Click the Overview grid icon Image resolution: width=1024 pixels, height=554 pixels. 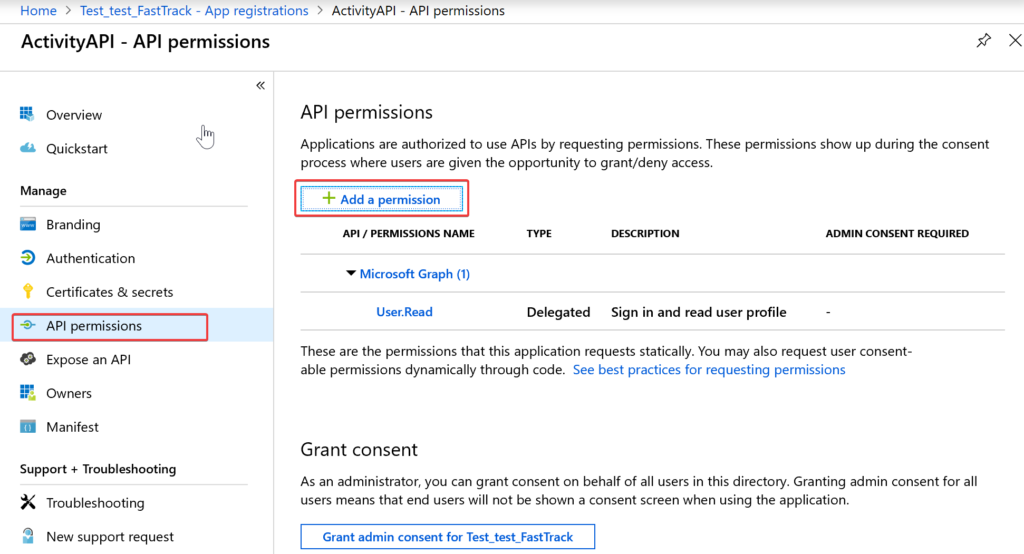click(x=27, y=114)
